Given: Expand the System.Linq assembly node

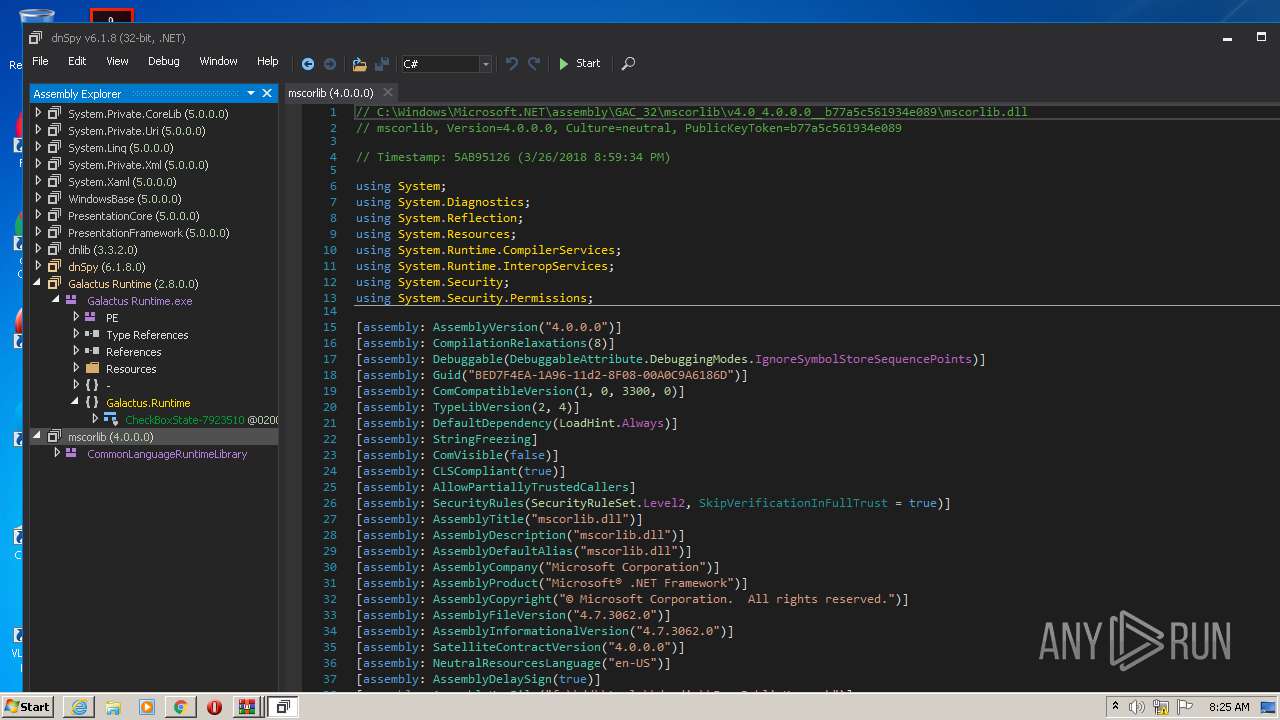Looking at the screenshot, I should point(39,147).
